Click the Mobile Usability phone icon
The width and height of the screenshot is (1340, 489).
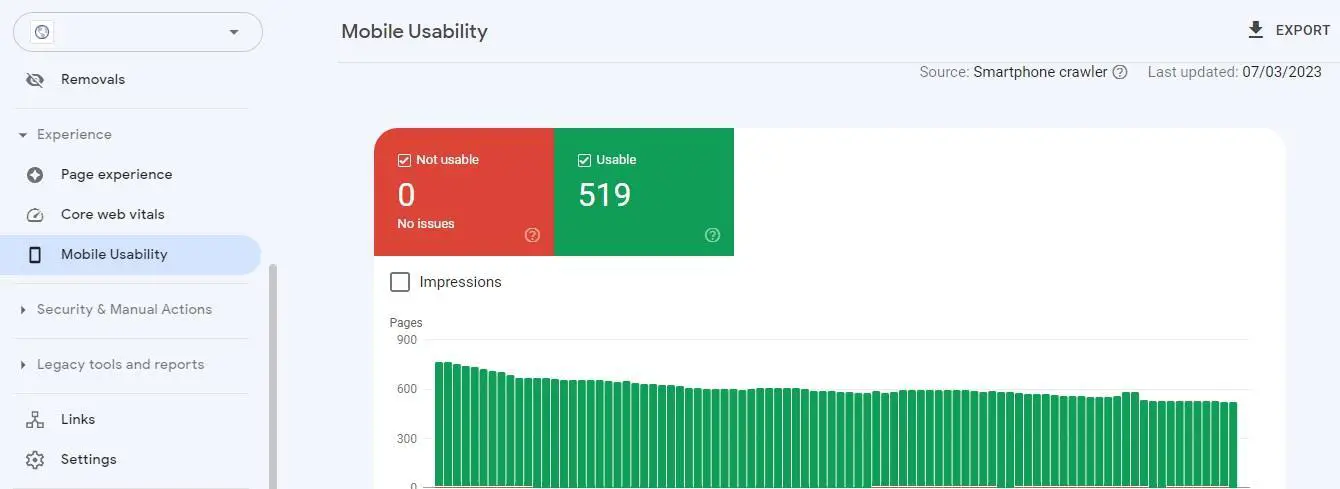point(35,254)
